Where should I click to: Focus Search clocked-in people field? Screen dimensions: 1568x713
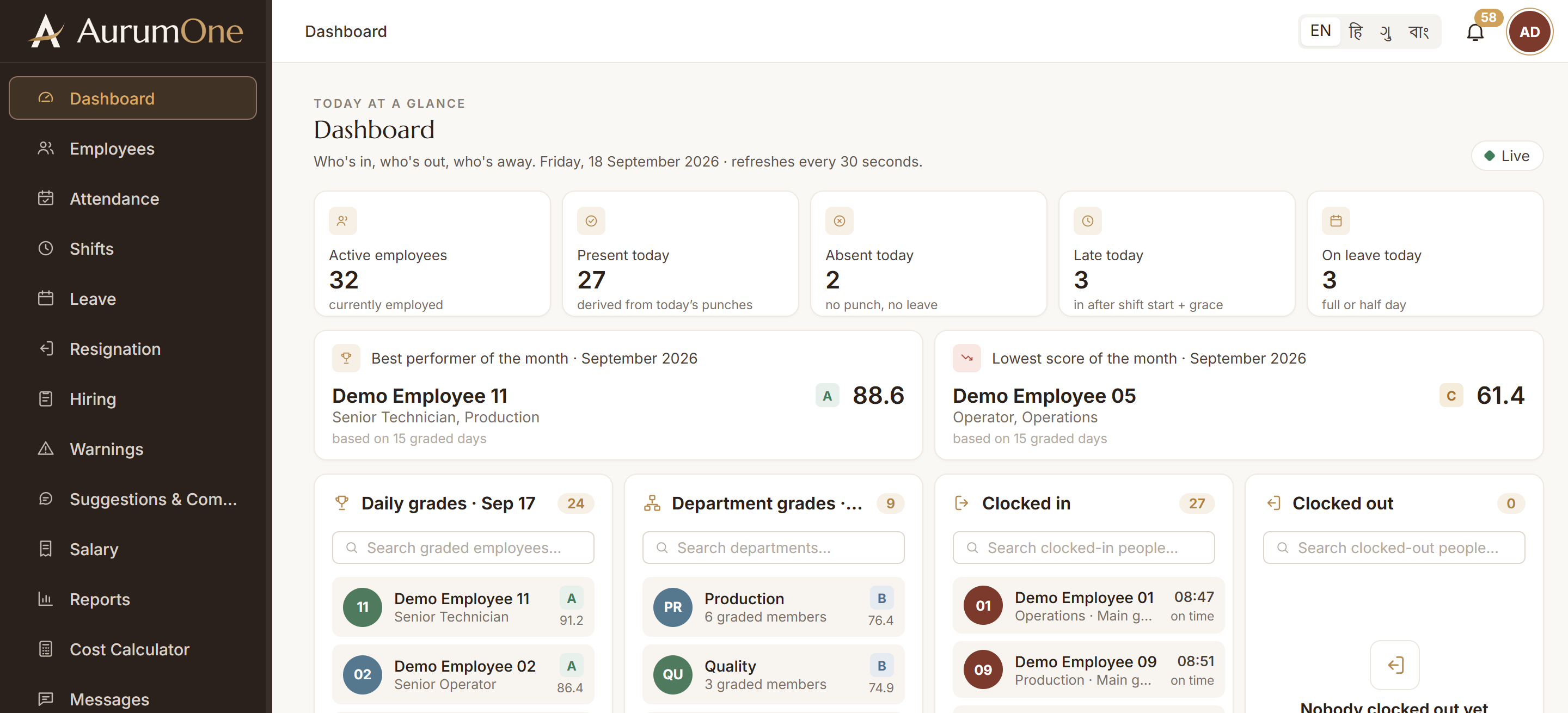[1083, 548]
